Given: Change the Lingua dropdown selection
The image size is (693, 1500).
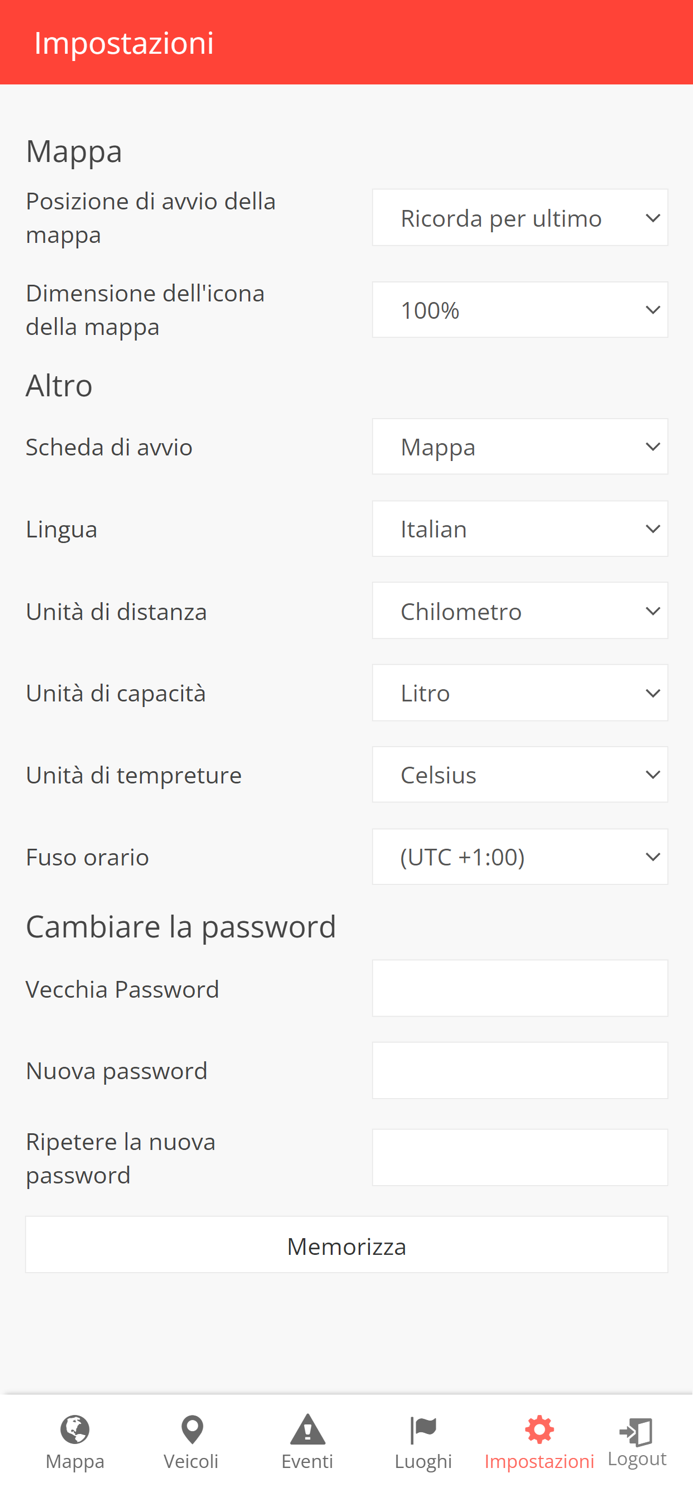Looking at the screenshot, I should (x=520, y=528).
